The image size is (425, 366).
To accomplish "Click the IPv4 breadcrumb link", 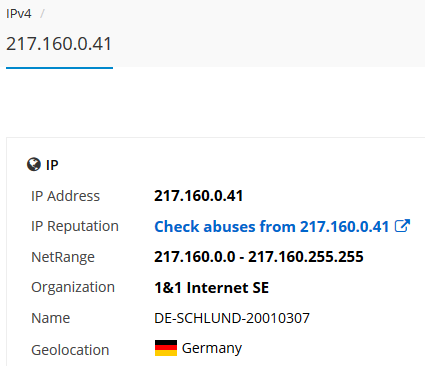I will [19, 14].
